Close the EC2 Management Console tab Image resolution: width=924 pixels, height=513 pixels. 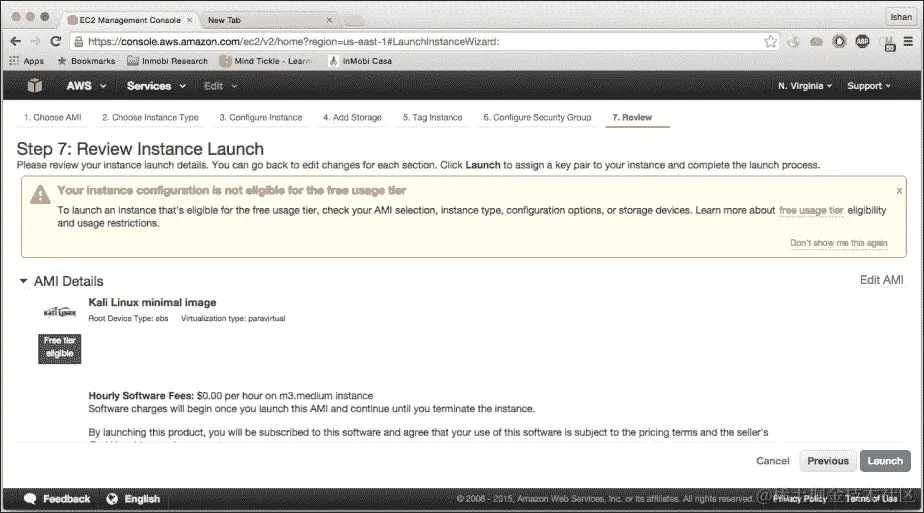click(x=189, y=20)
